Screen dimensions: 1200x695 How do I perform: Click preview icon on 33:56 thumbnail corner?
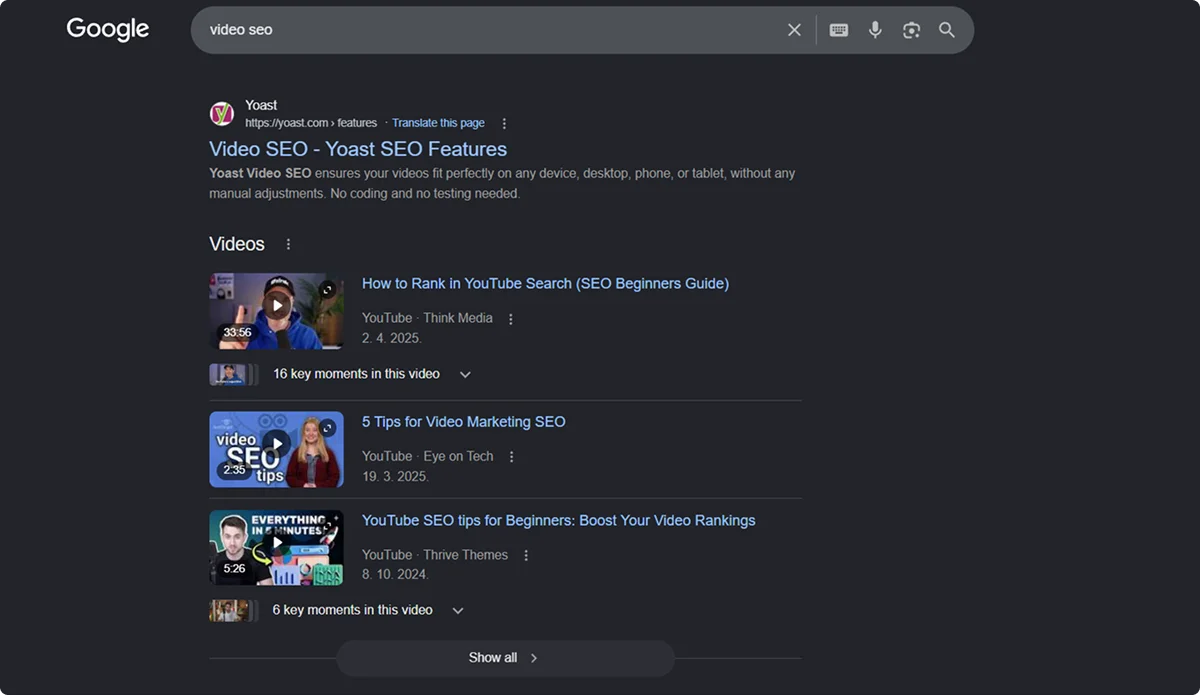point(327,290)
